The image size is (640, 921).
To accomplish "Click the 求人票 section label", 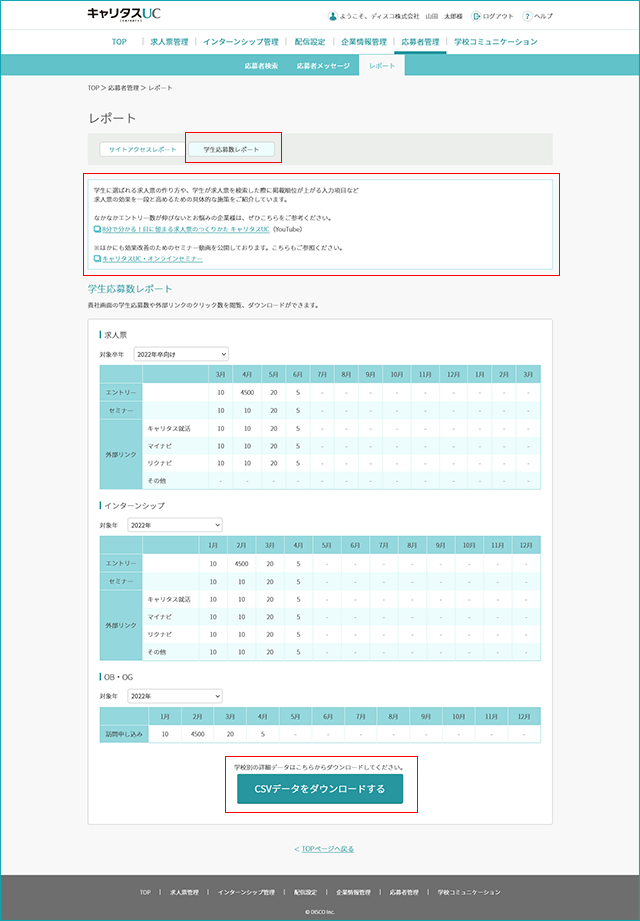I will [116, 335].
